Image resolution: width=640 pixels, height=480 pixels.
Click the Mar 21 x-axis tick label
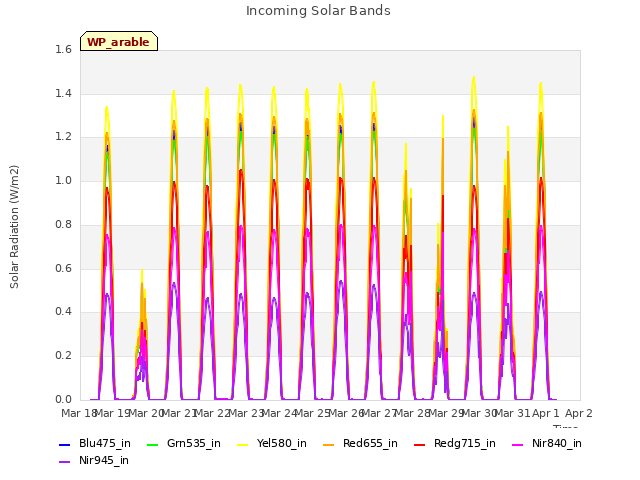(178, 413)
